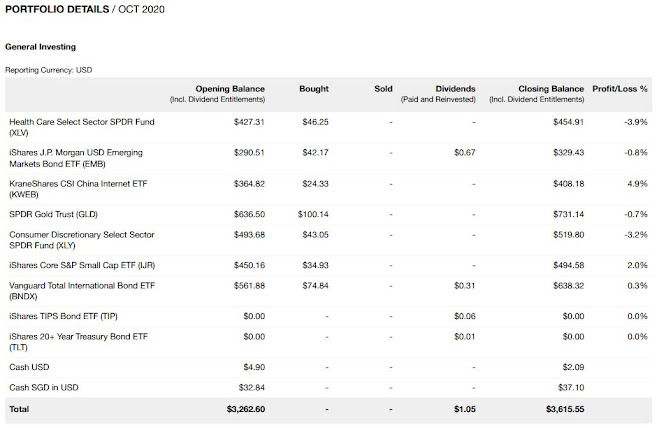This screenshot has height=428, width=657.
Task: Select Consumer Discretionary Select Sector SPDR Fund name
Action: [82, 240]
